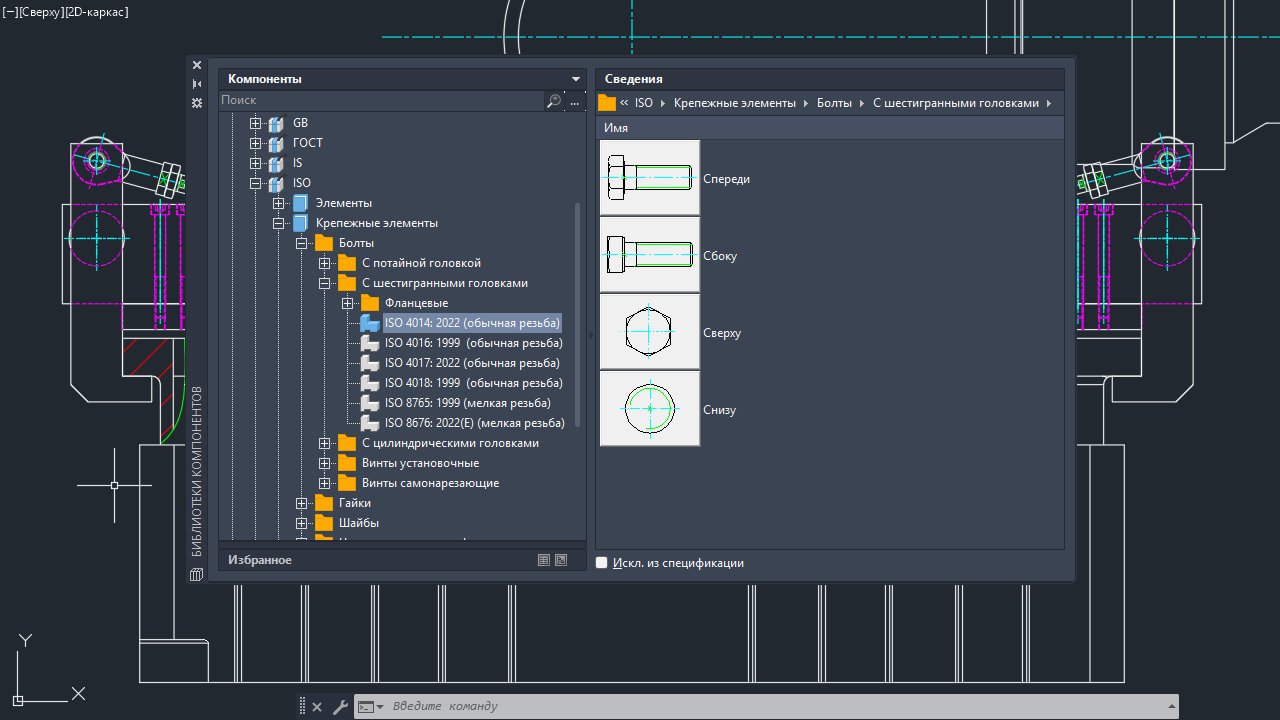Expand the С цилиндрическими головками folder
Image resolution: width=1280 pixels, height=720 pixels.
(324, 443)
